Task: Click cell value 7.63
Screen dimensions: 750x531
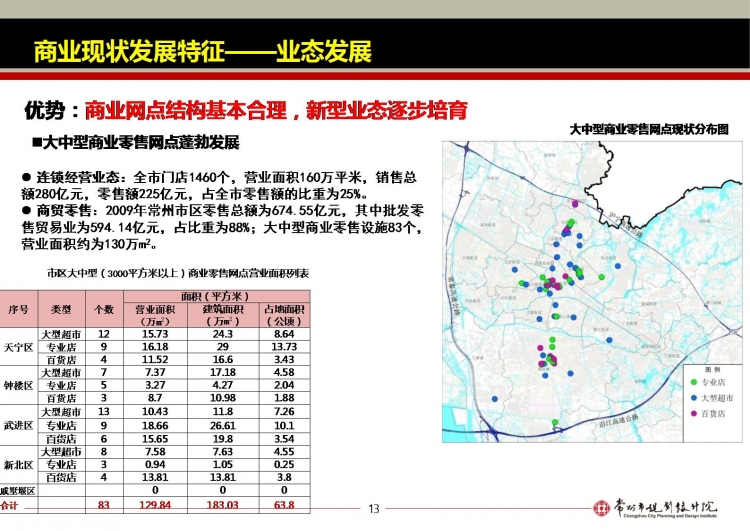Action: coord(223,452)
